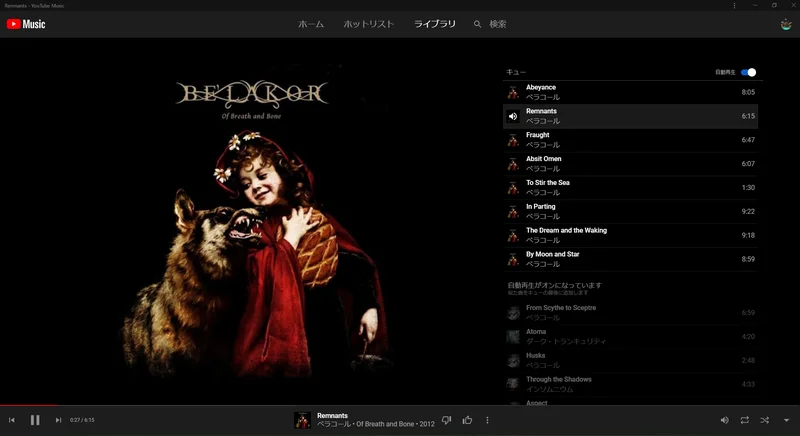Click the In Parting album thumbnail
The height and width of the screenshot is (436, 800).
[x=513, y=212]
